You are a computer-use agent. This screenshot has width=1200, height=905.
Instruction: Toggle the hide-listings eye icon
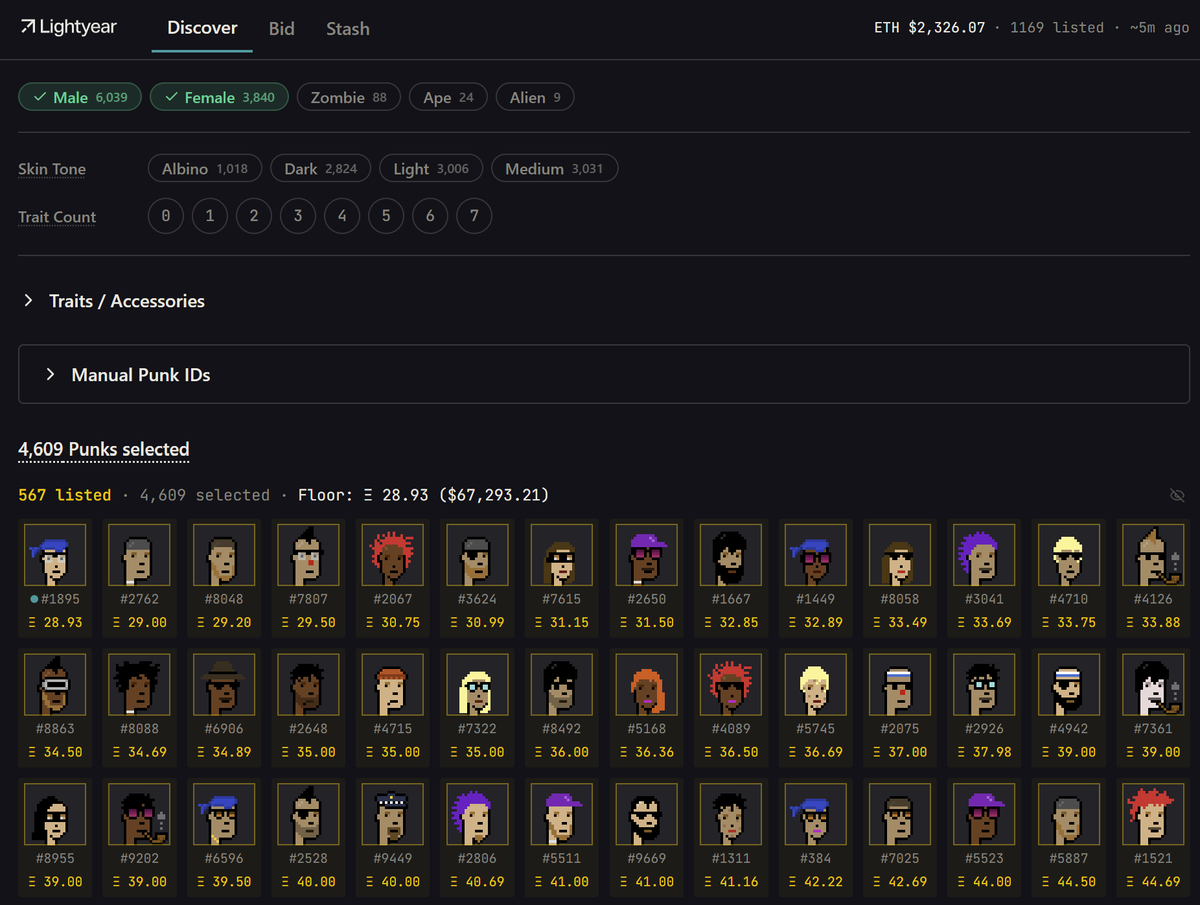(x=1177, y=495)
